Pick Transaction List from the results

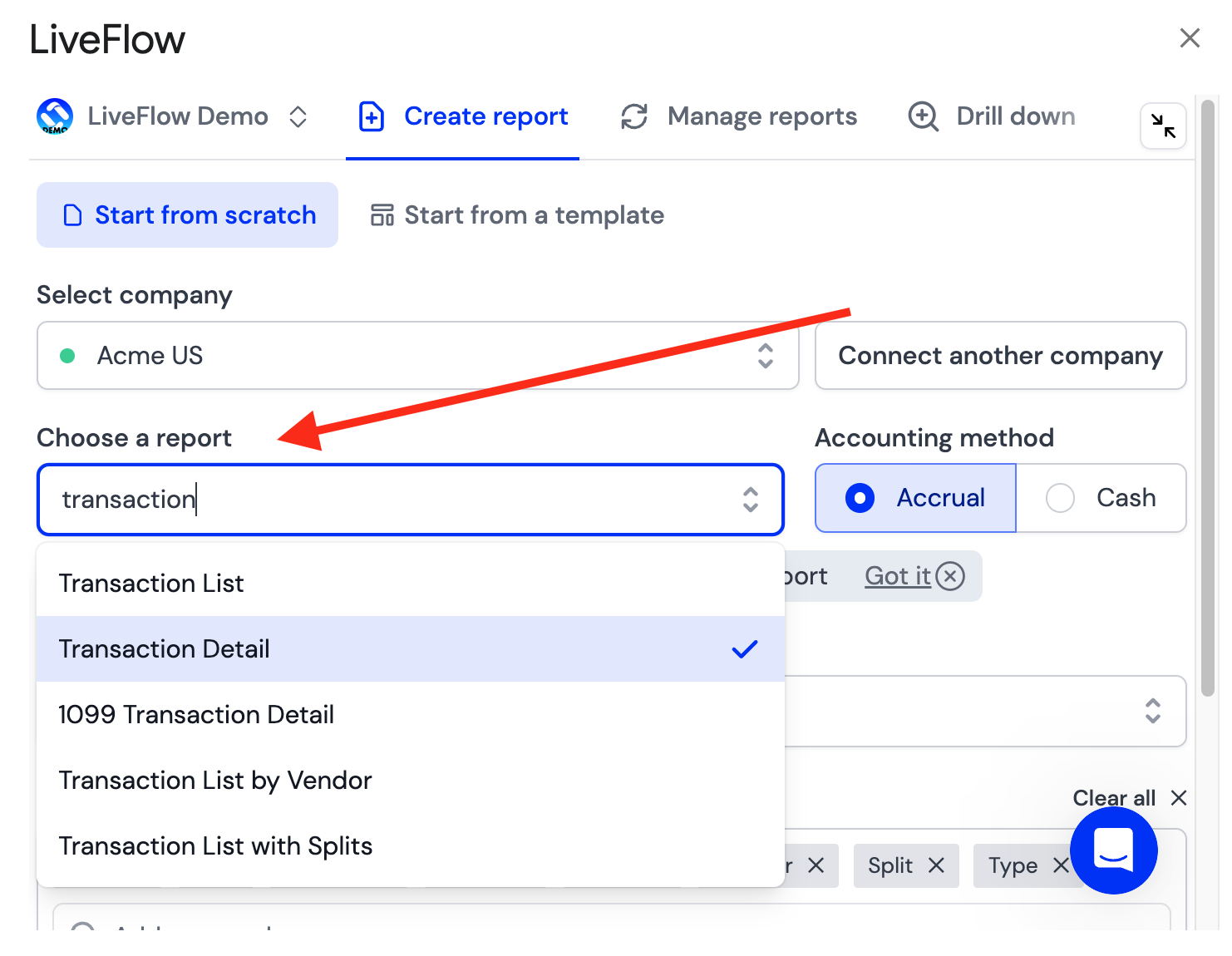coord(411,584)
